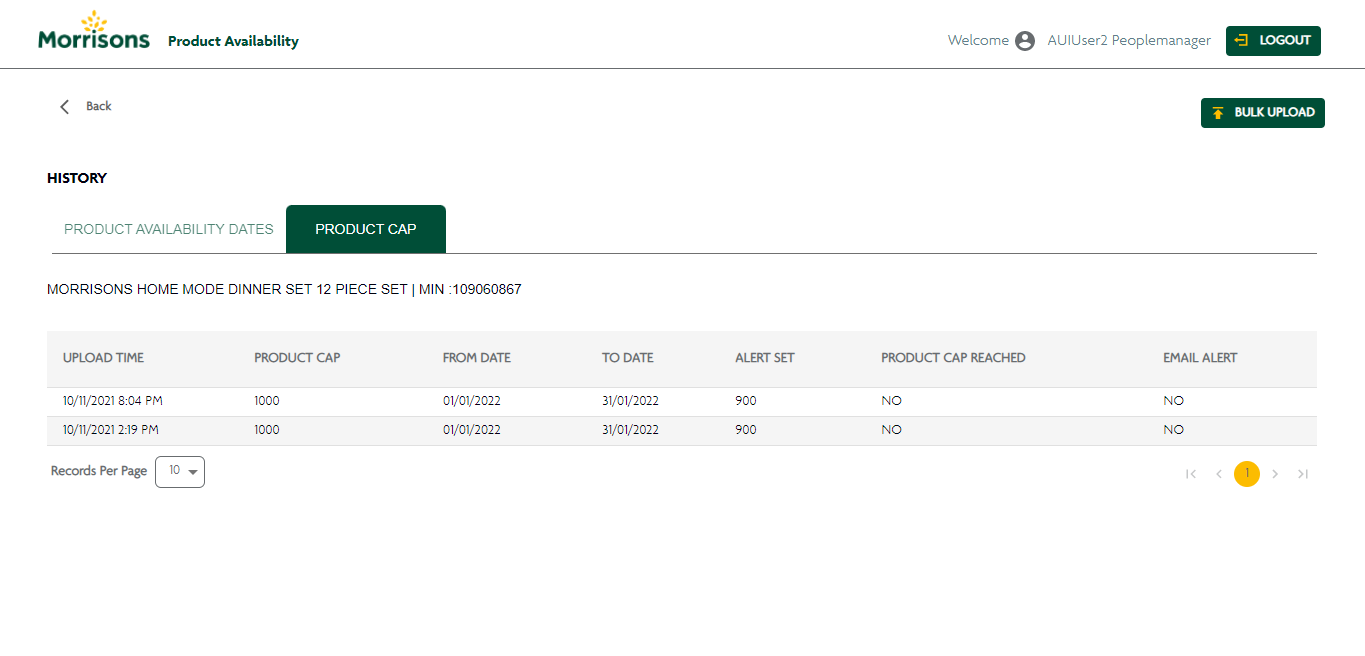This screenshot has width=1365, height=656.
Task: Click the ALERT SET column header
Action: tap(765, 358)
